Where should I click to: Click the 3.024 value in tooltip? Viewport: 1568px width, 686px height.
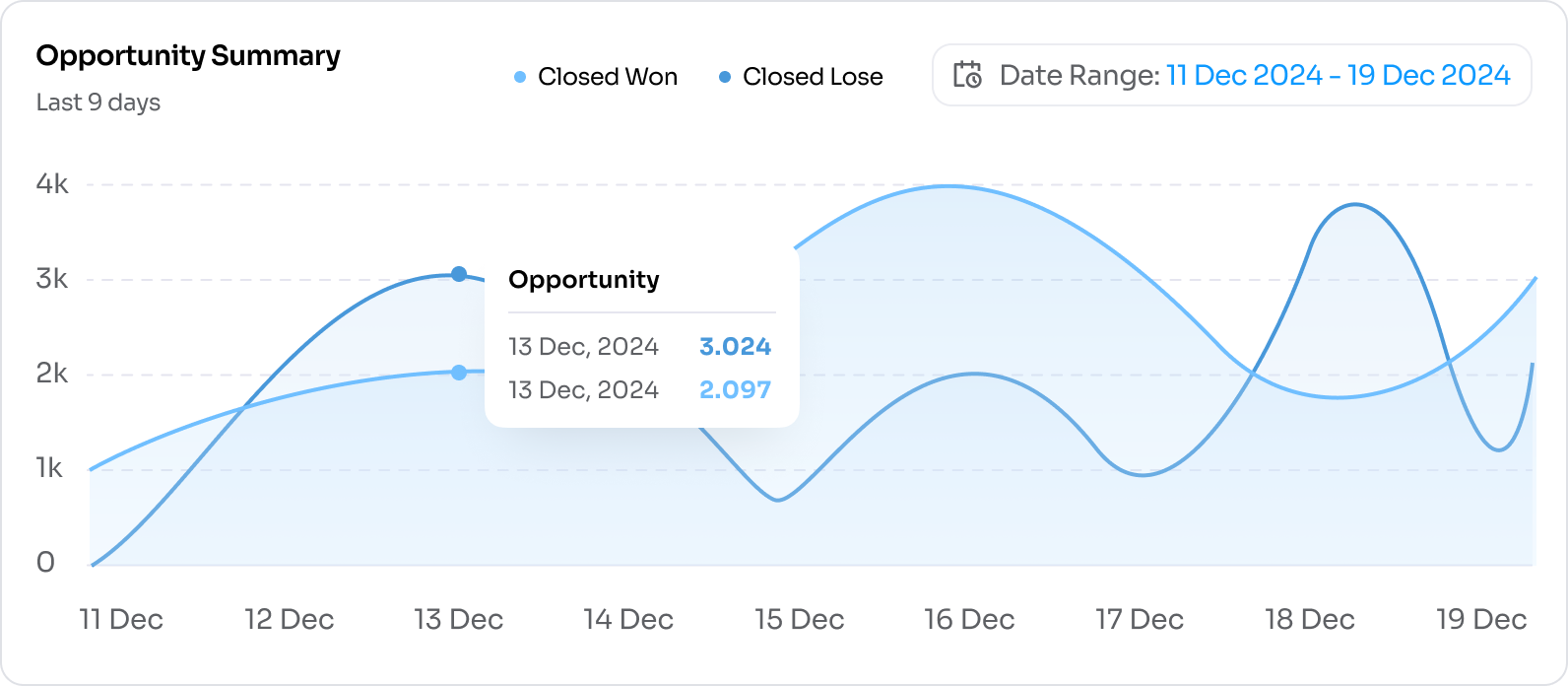point(735,347)
